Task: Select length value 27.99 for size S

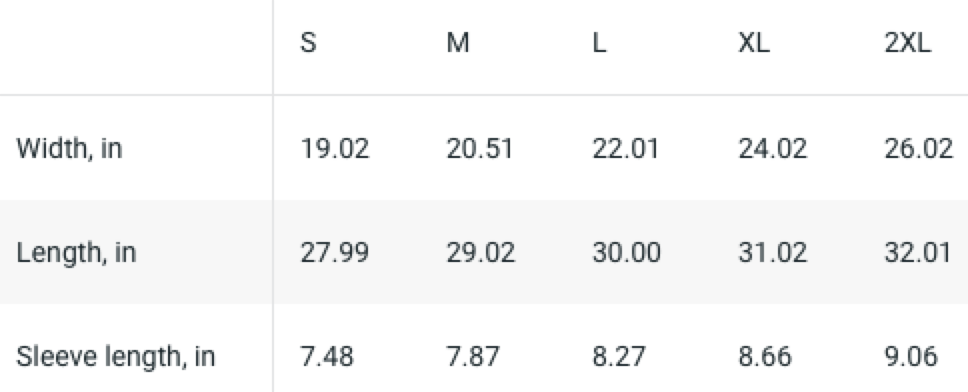Action: tap(335, 252)
